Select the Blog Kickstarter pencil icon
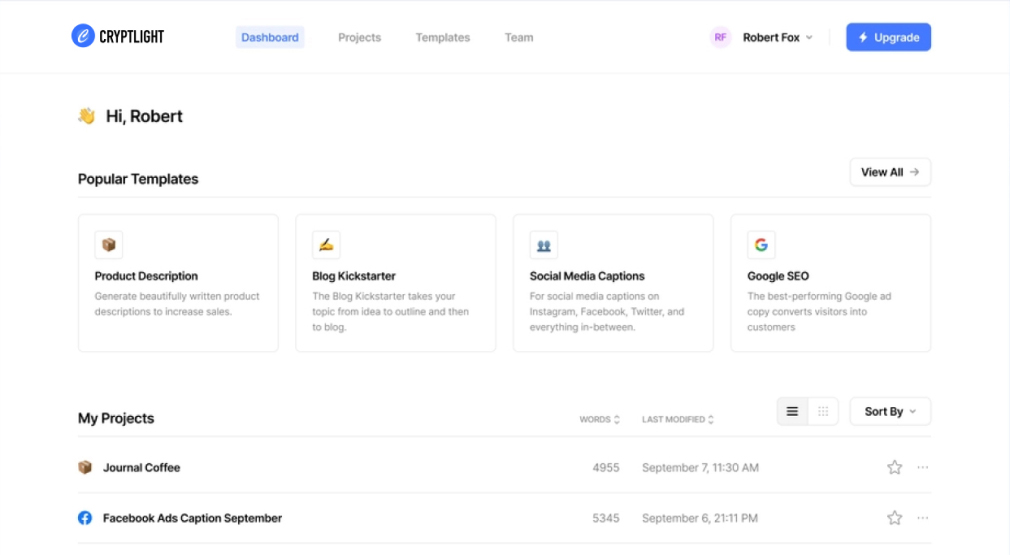Viewport: 1010px width, 555px height. click(x=326, y=245)
